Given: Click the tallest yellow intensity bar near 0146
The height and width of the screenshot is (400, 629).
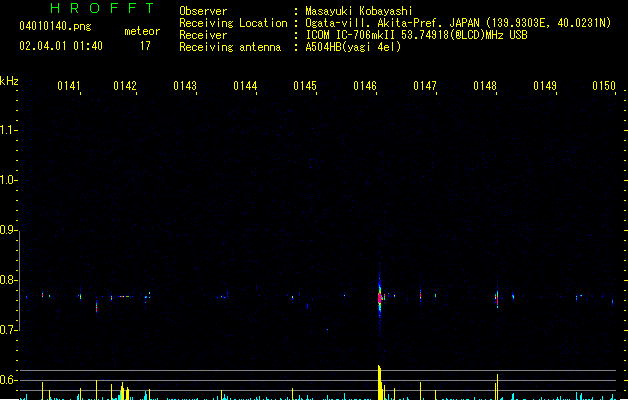Looking at the screenshot, I should (x=379, y=382).
